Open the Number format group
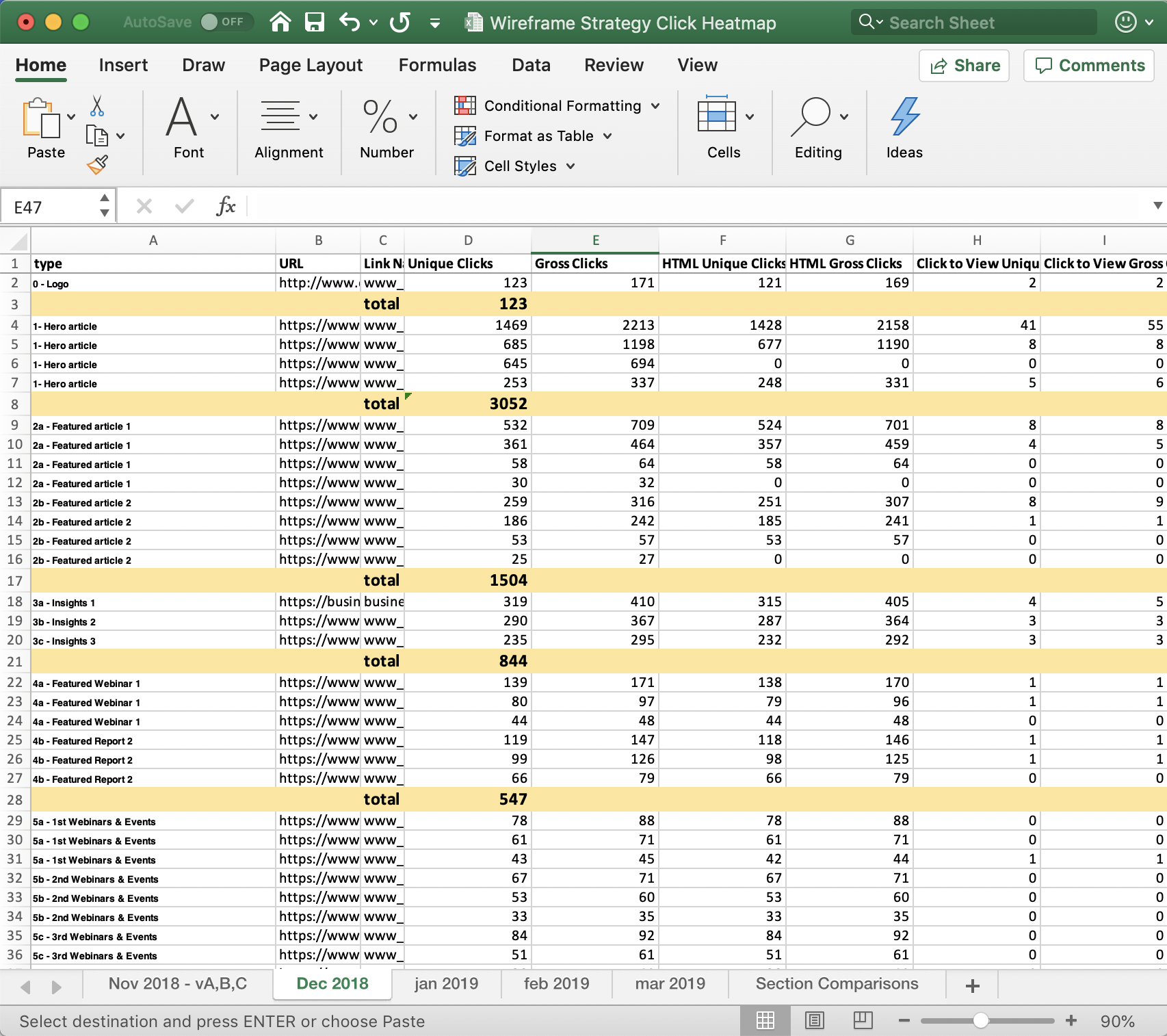The width and height of the screenshot is (1167, 1036). [x=387, y=128]
